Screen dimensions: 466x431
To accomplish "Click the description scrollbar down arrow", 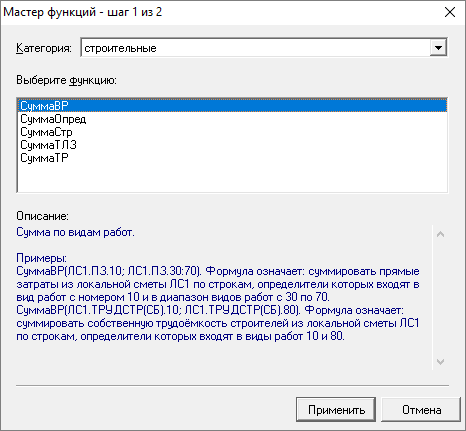I will pos(440,362).
